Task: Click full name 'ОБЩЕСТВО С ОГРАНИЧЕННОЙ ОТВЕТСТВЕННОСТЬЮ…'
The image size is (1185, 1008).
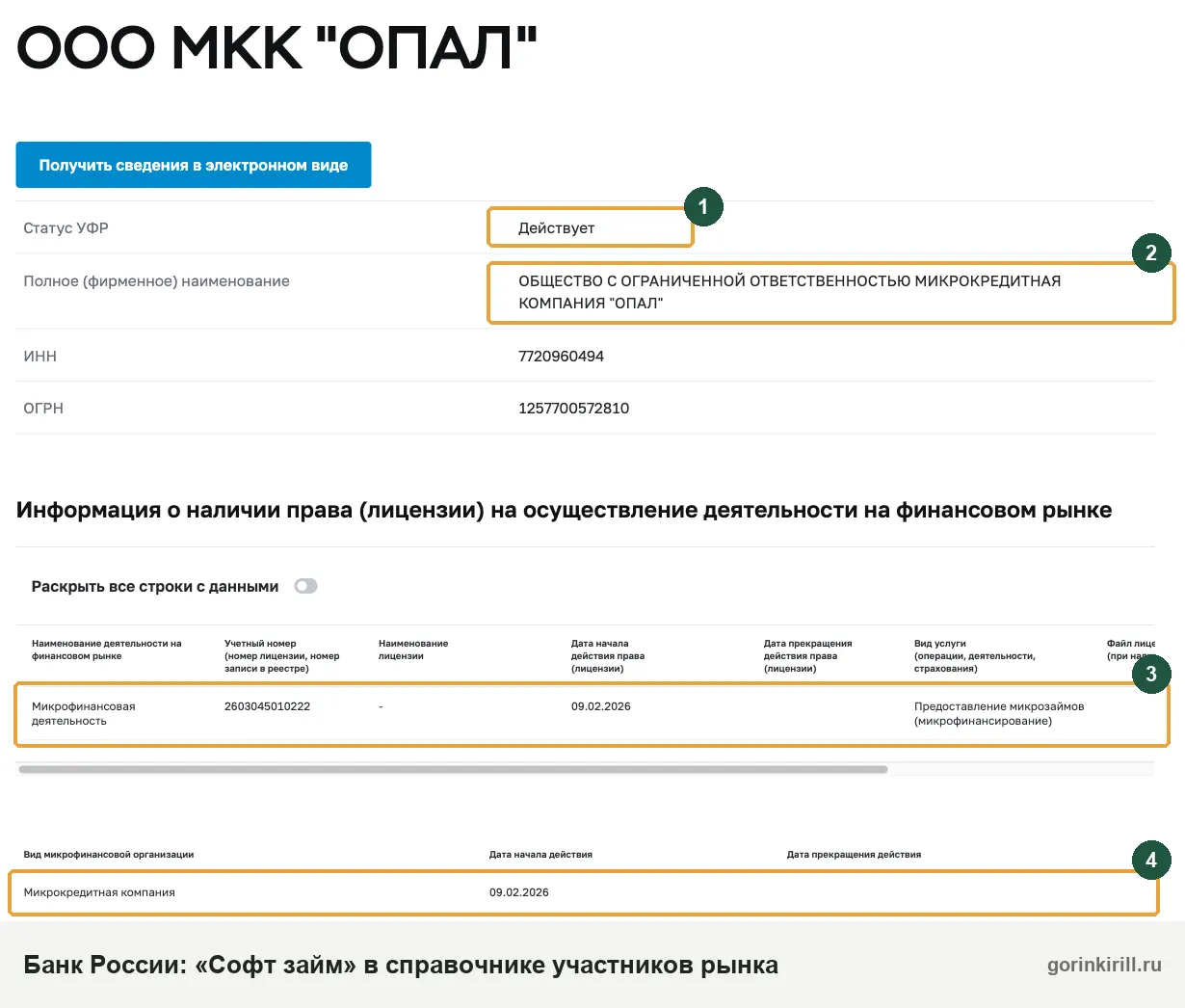Action: [x=789, y=292]
